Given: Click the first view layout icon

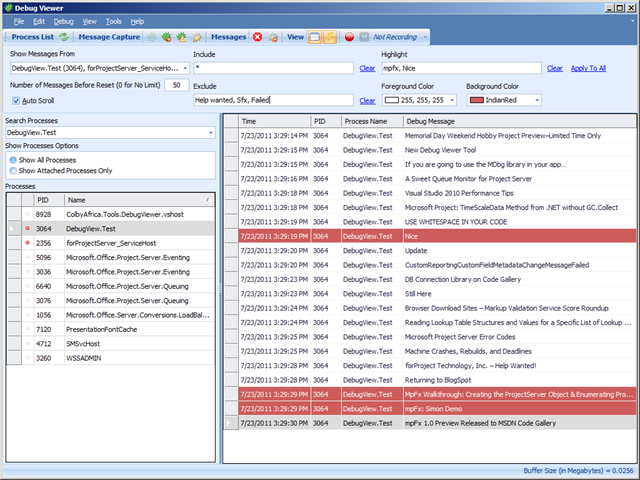Looking at the screenshot, I should pyautogui.click(x=314, y=37).
